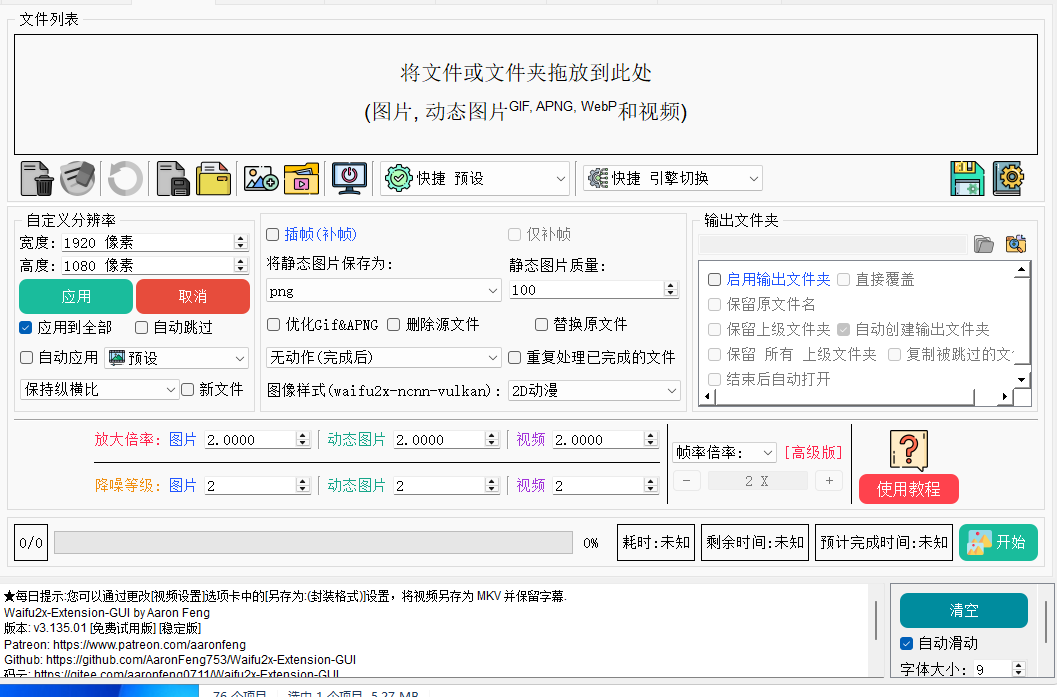Change static image format from png
1057x697 pixels.
point(383,290)
